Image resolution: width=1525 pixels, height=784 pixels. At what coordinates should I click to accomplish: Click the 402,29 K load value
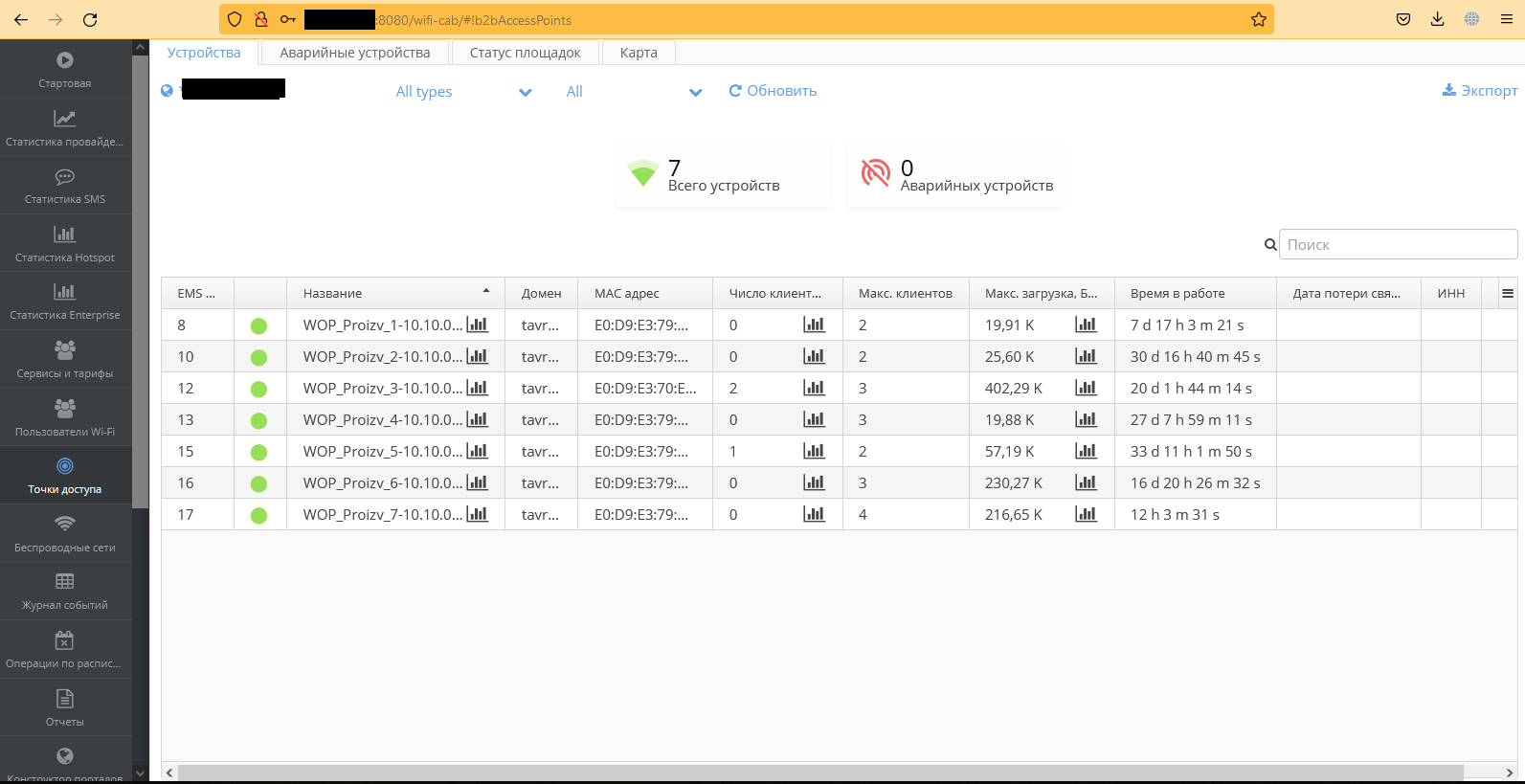(x=1014, y=388)
